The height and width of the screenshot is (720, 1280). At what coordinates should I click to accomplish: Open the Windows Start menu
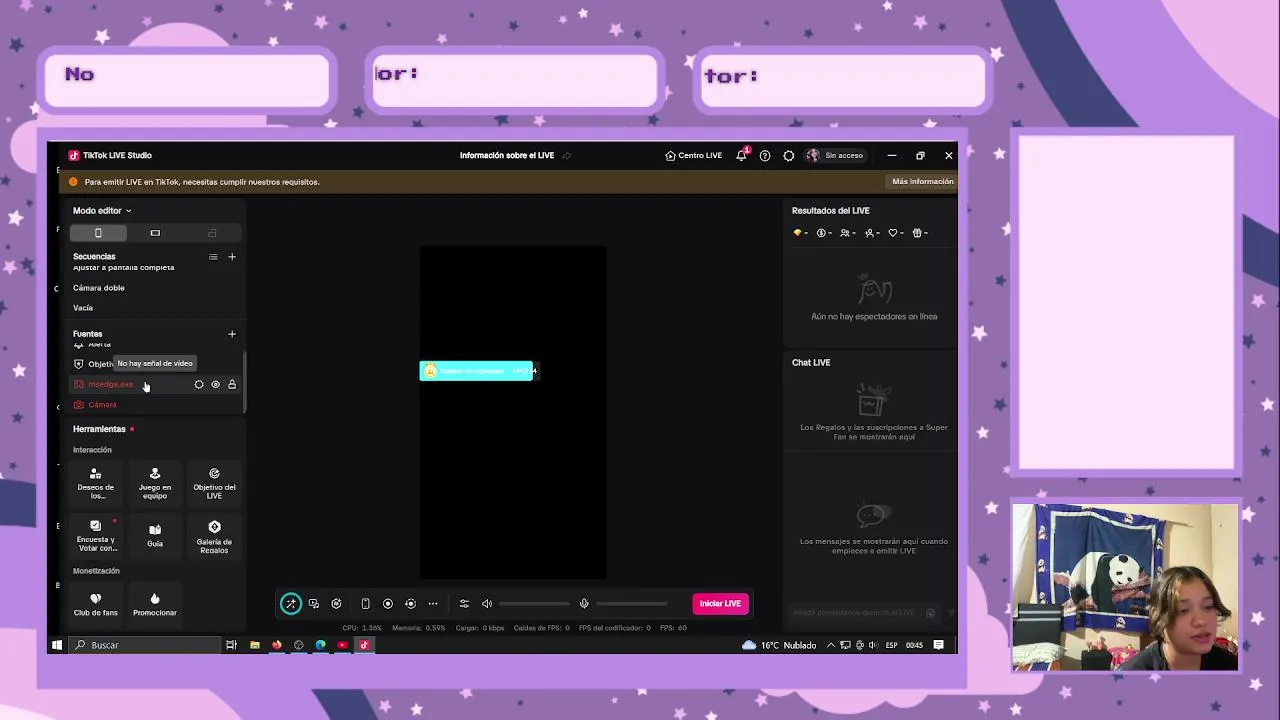(57, 645)
